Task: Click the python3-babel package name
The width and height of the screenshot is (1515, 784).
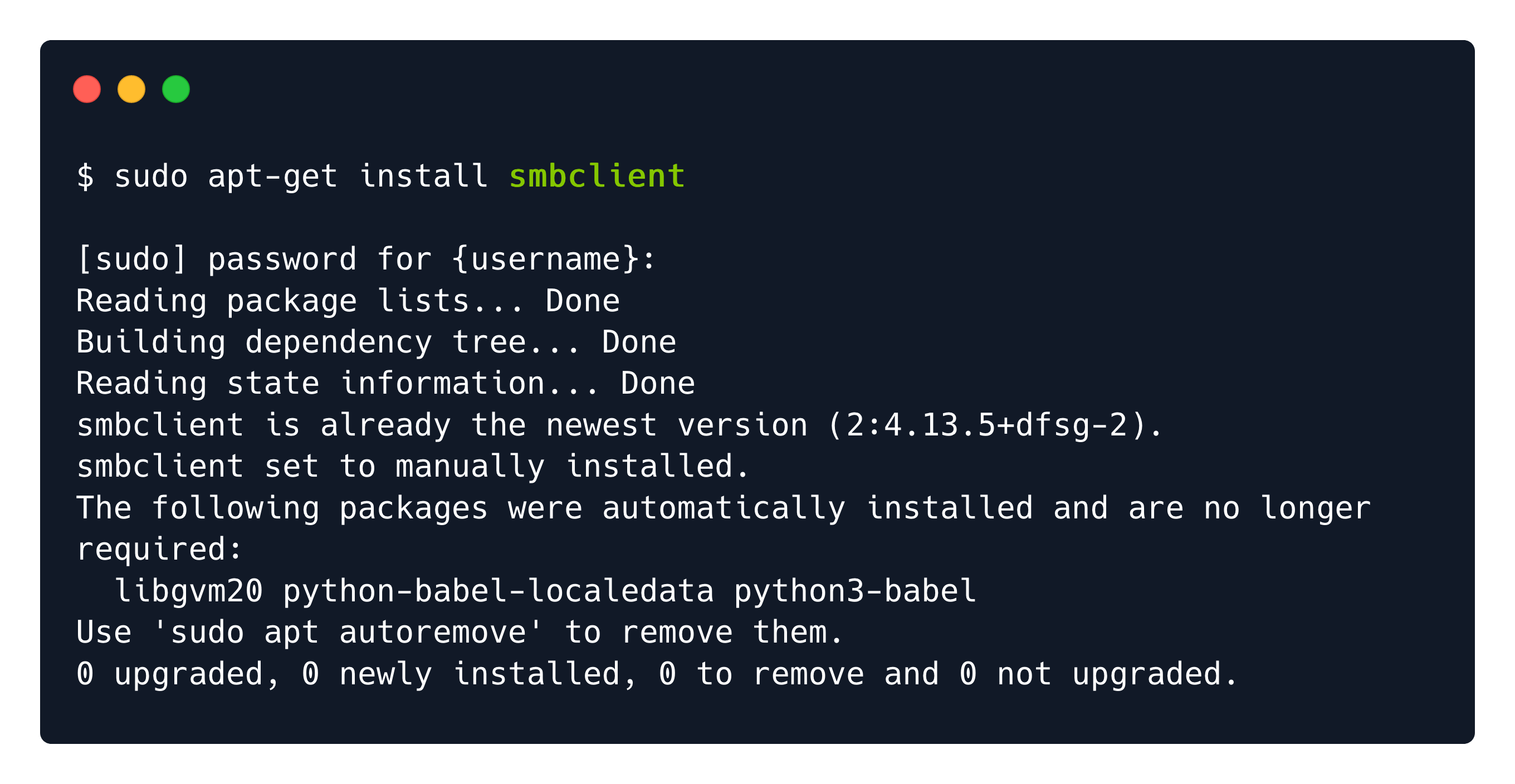Action: tap(855, 590)
